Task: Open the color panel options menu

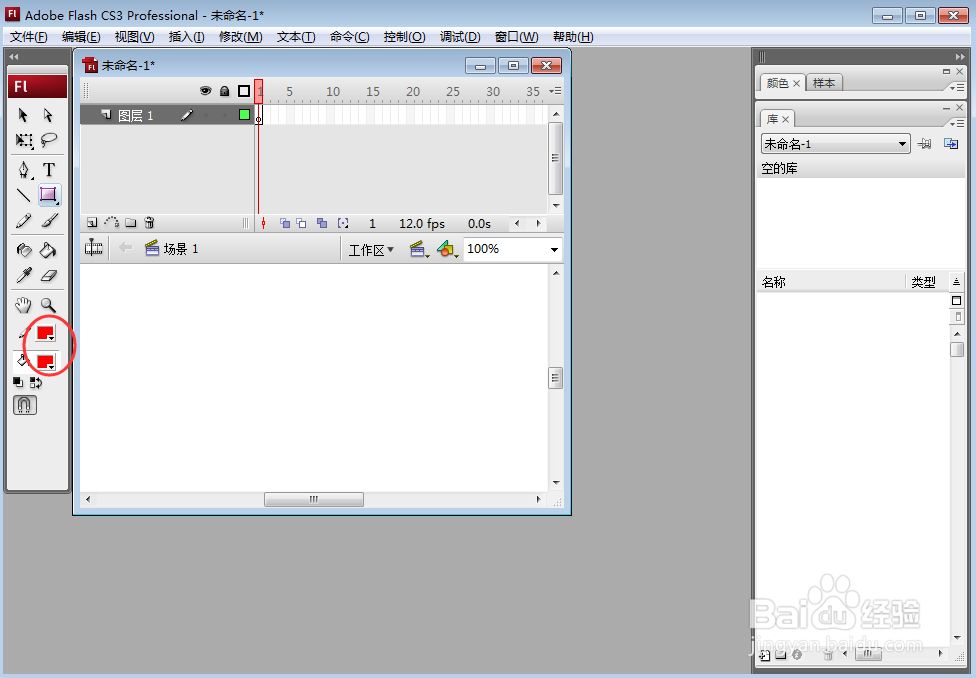Action: 957,87
